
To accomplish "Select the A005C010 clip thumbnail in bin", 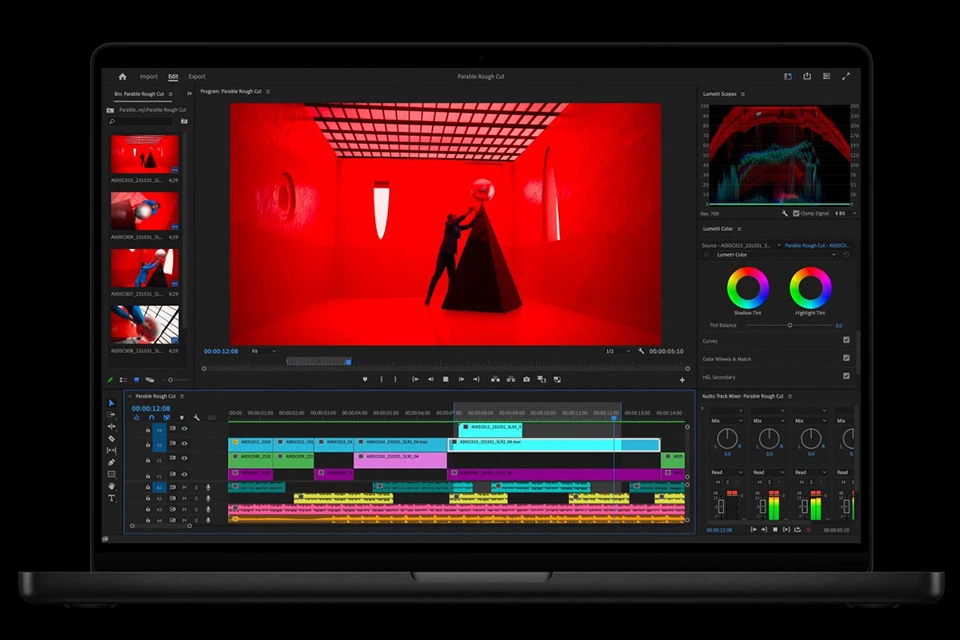I will tap(144, 155).
